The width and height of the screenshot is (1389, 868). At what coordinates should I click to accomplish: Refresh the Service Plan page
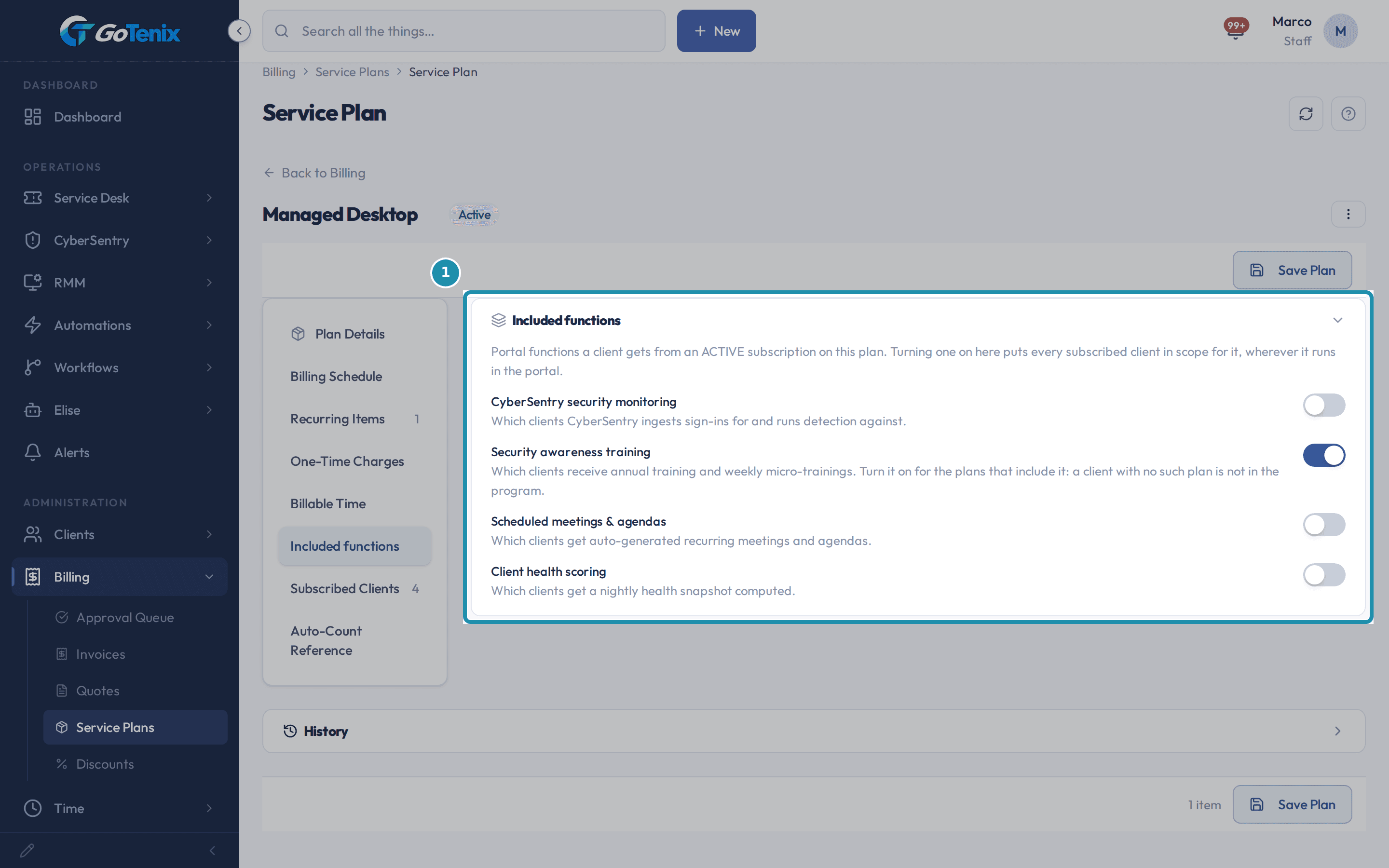(1306, 114)
